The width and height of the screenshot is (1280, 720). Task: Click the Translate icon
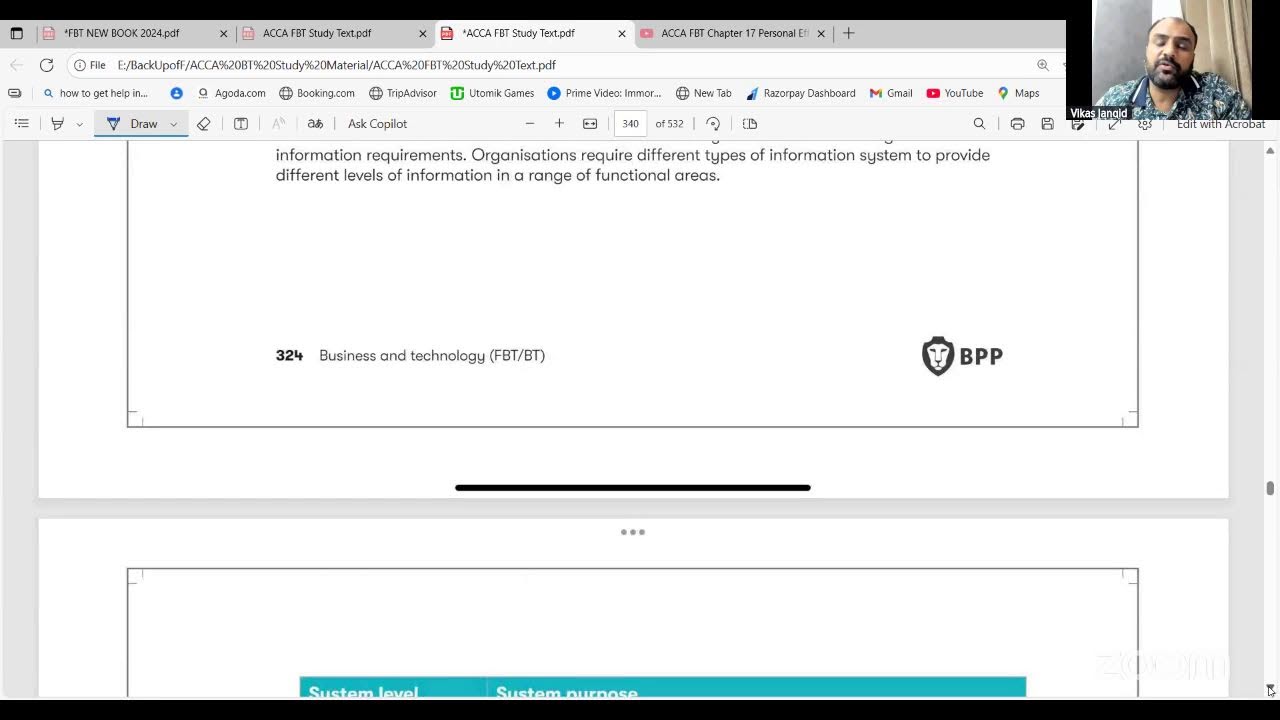click(315, 124)
